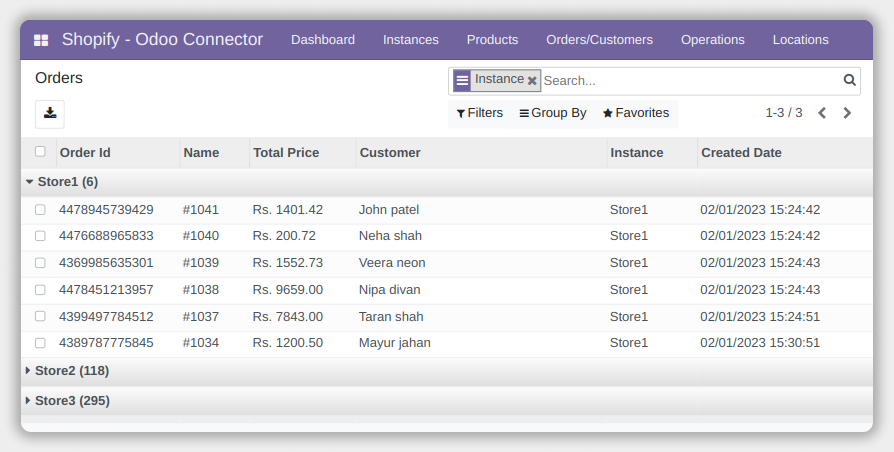894x452 pixels.
Task: Open the Locations menu
Action: 800,40
